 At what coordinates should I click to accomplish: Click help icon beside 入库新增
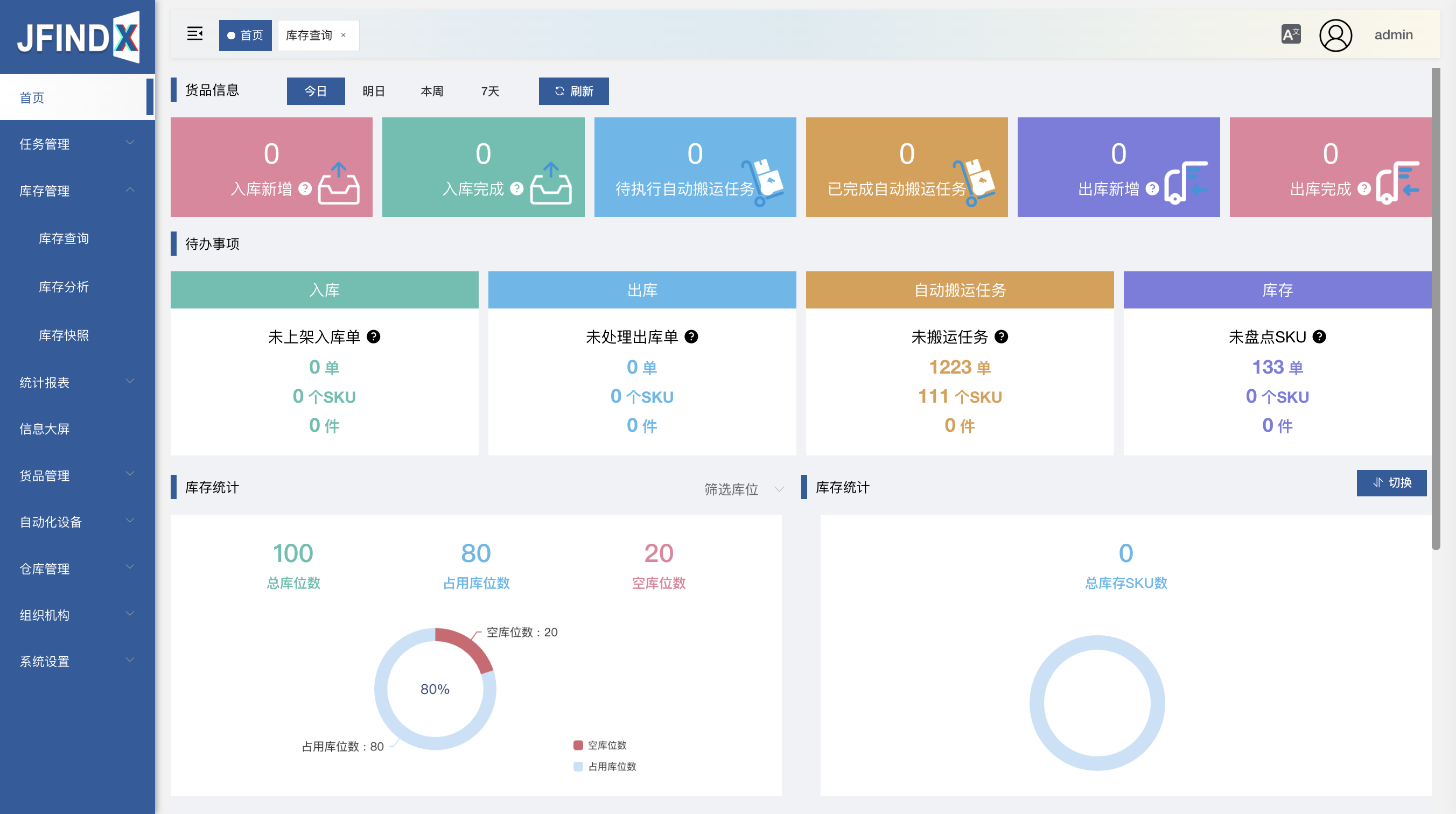(x=305, y=189)
